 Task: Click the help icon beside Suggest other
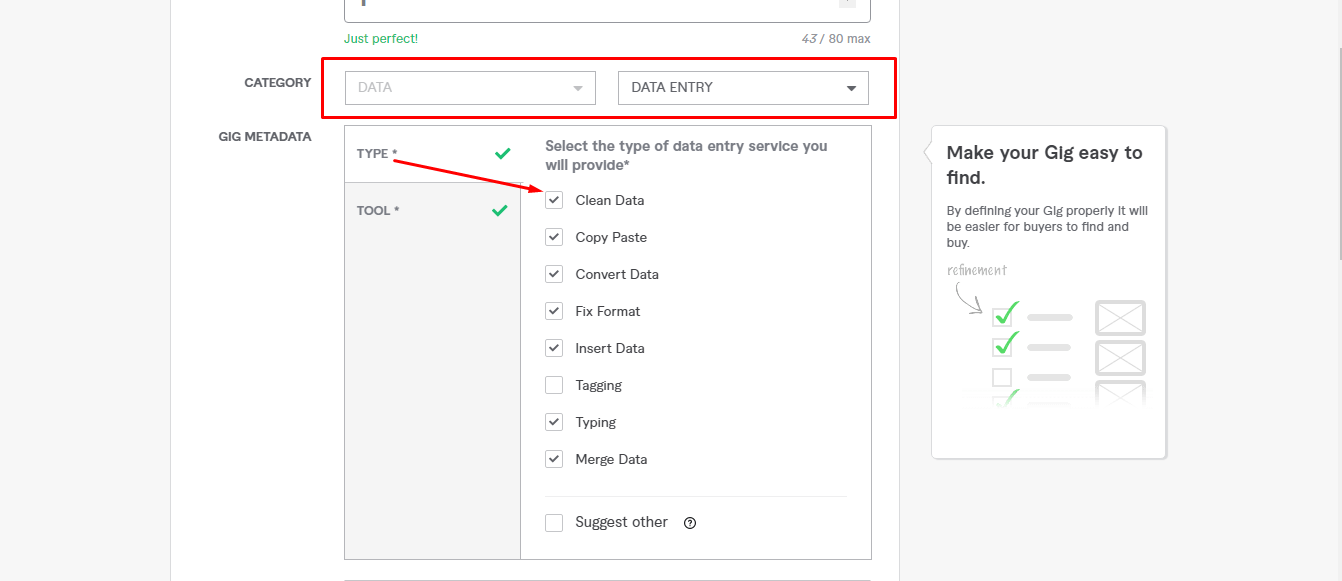[x=690, y=523]
